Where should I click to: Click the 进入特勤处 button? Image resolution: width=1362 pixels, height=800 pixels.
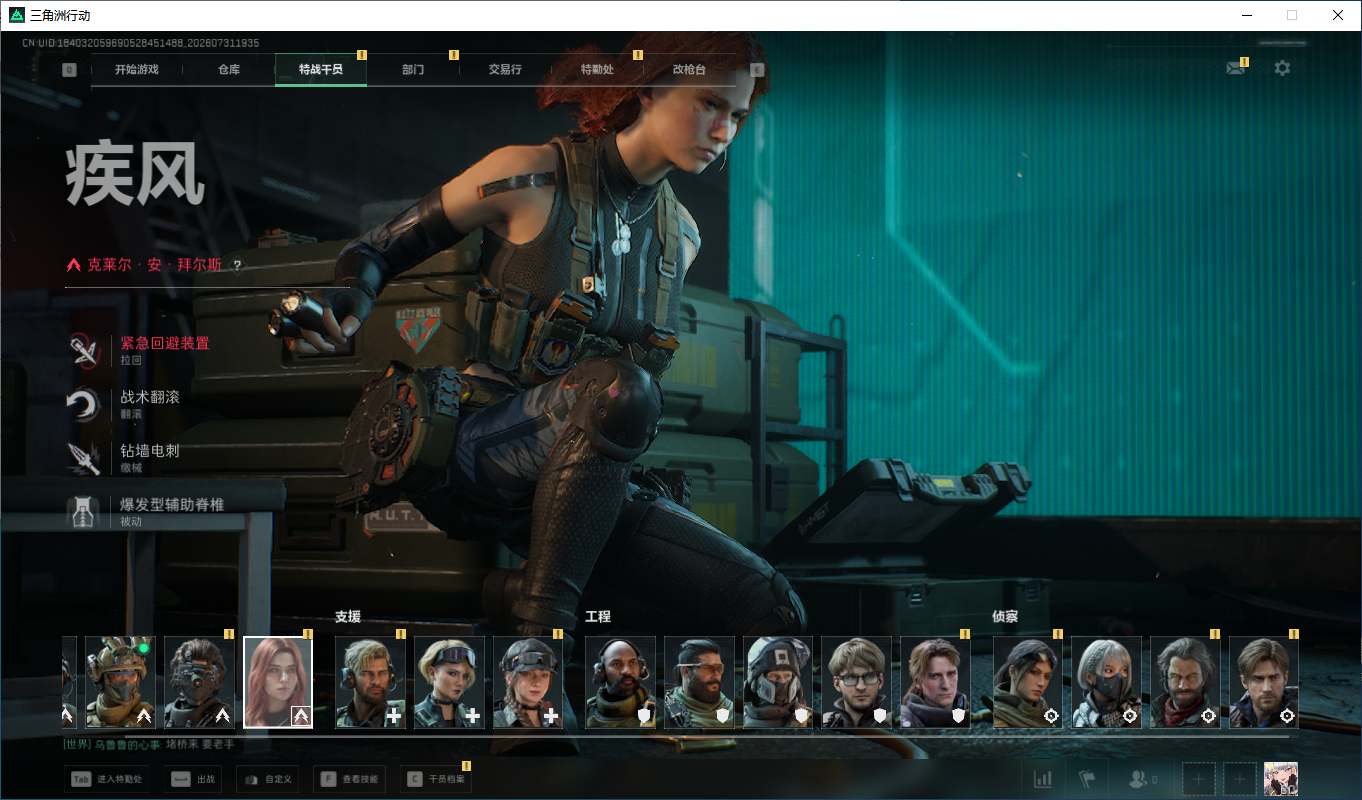coord(107,779)
